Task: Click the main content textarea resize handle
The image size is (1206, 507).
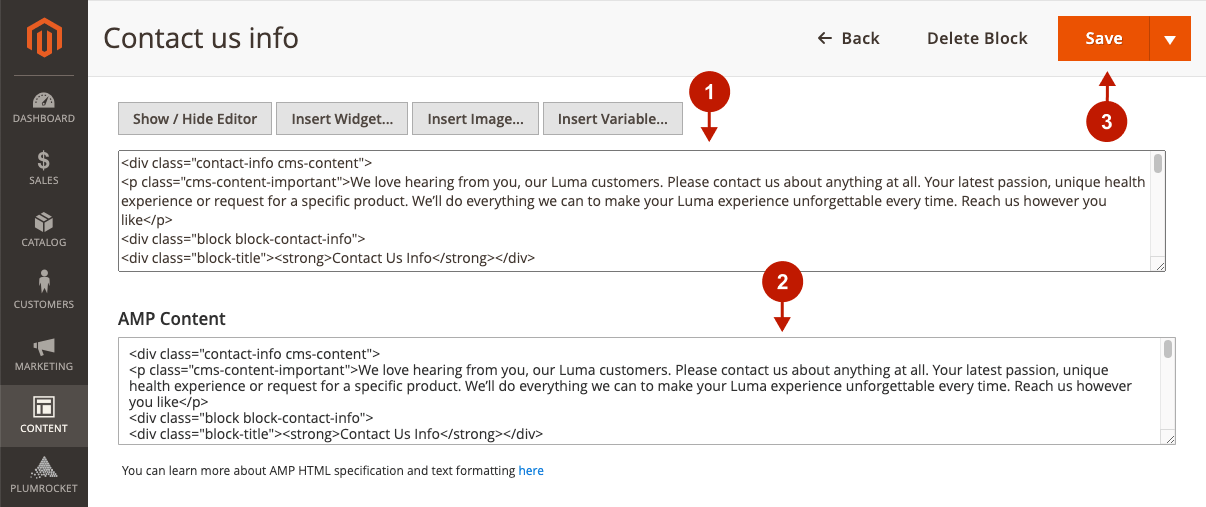Action: click(x=1158, y=264)
